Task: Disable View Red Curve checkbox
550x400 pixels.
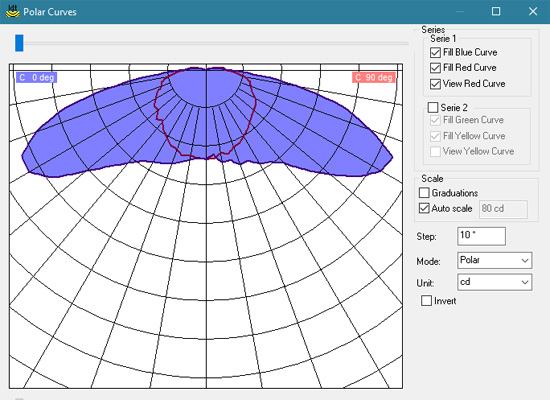Action: 435,84
